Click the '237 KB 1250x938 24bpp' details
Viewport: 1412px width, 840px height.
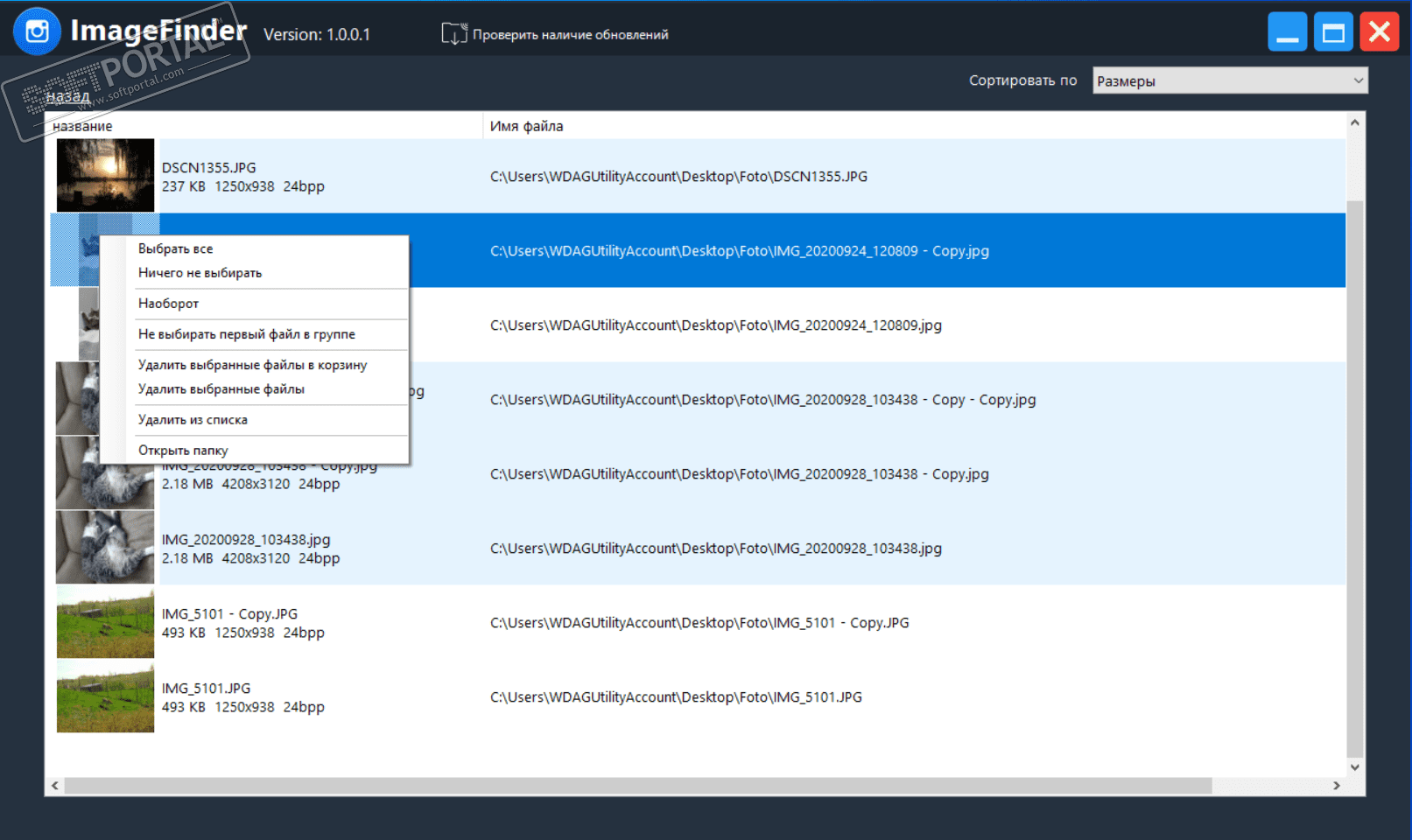[243, 186]
